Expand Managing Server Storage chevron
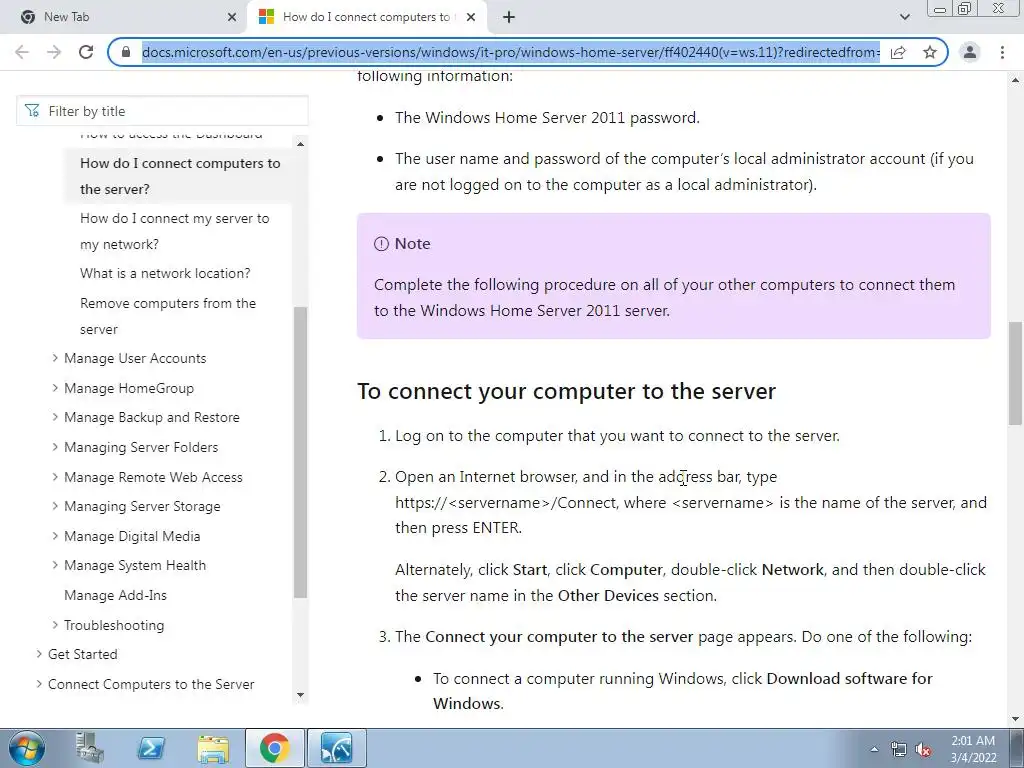 point(55,506)
